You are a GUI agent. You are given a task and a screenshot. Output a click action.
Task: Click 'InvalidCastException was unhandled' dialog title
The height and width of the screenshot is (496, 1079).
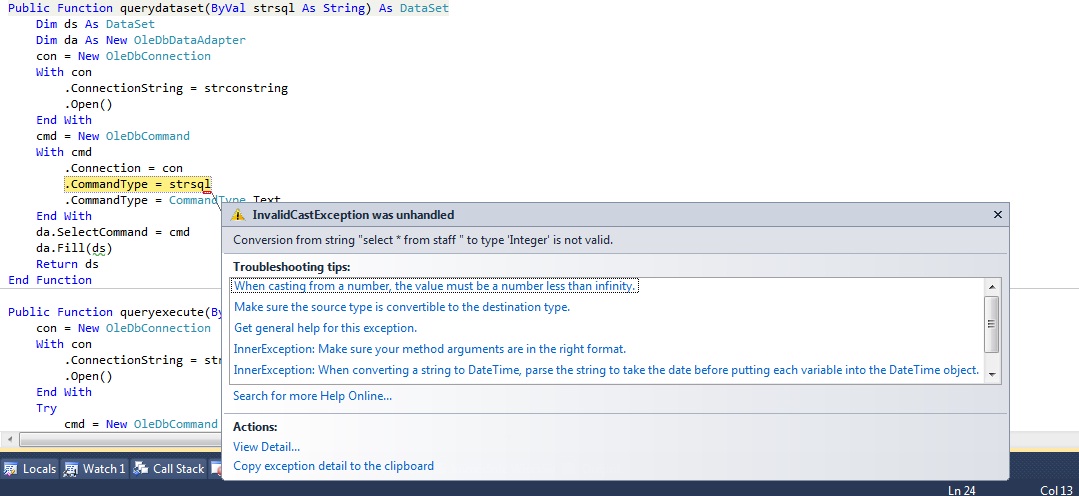(353, 215)
